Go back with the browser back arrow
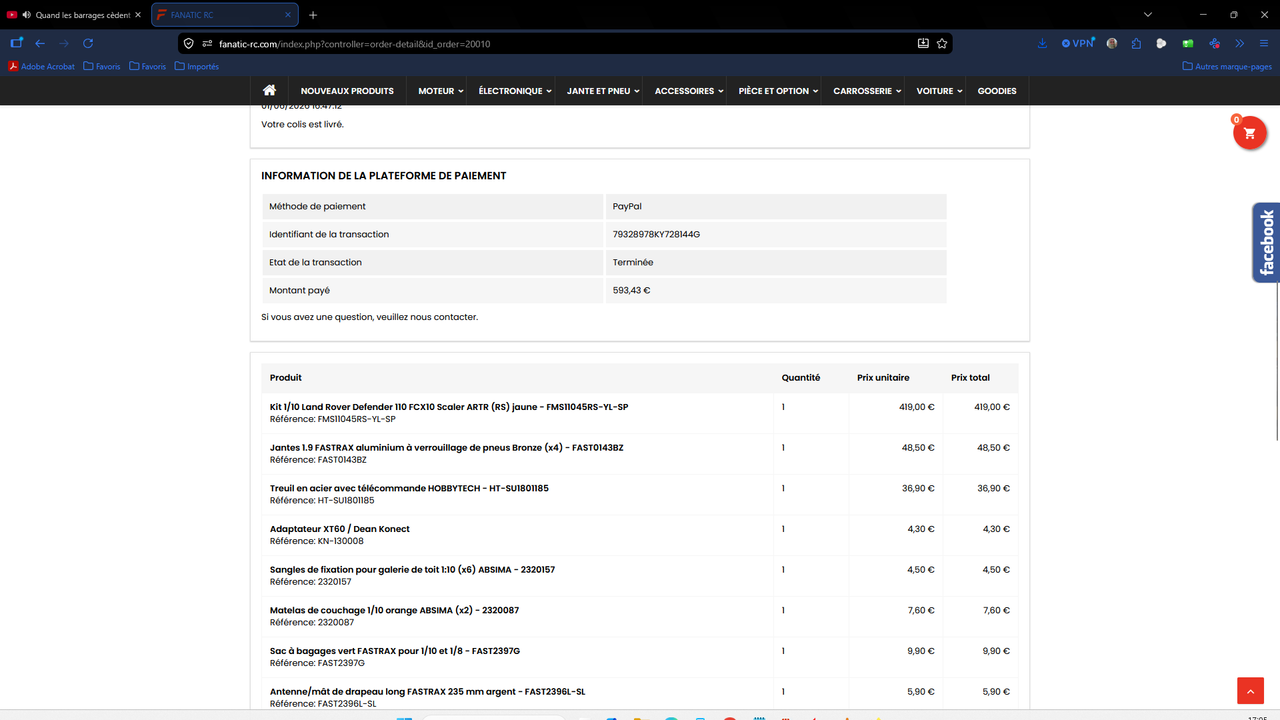 tap(40, 43)
